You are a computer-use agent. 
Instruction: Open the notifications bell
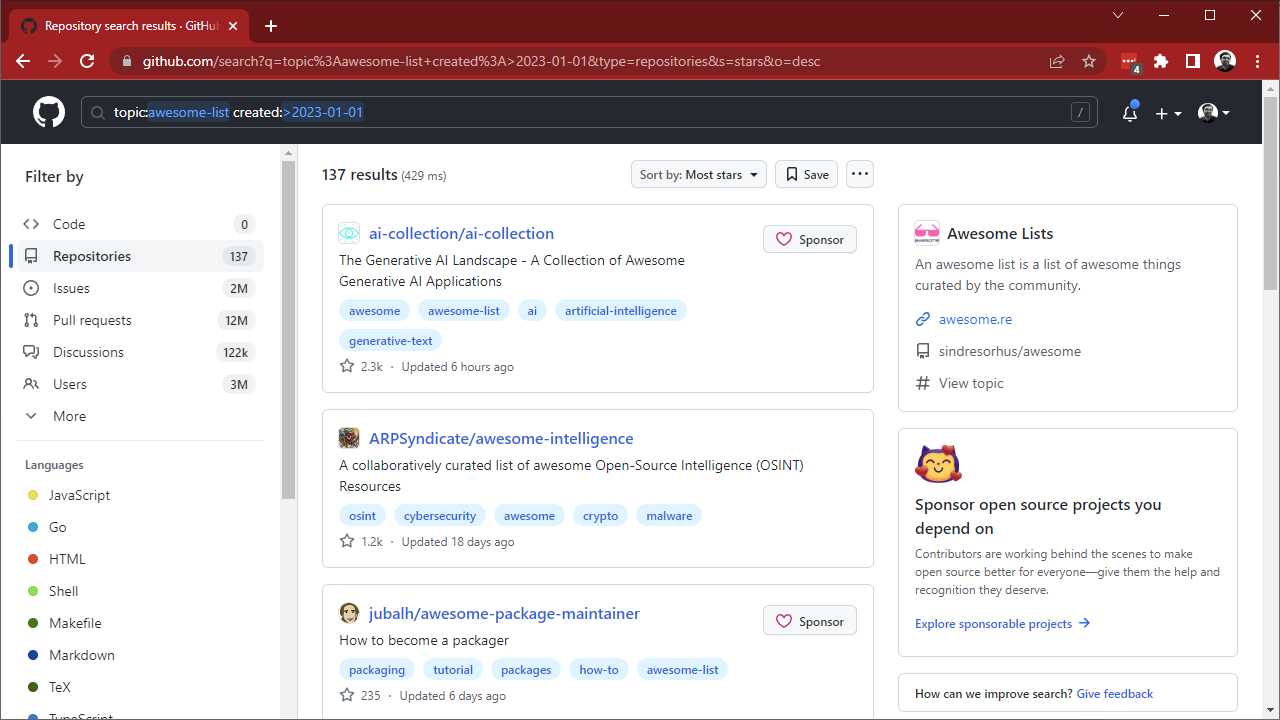click(1130, 112)
